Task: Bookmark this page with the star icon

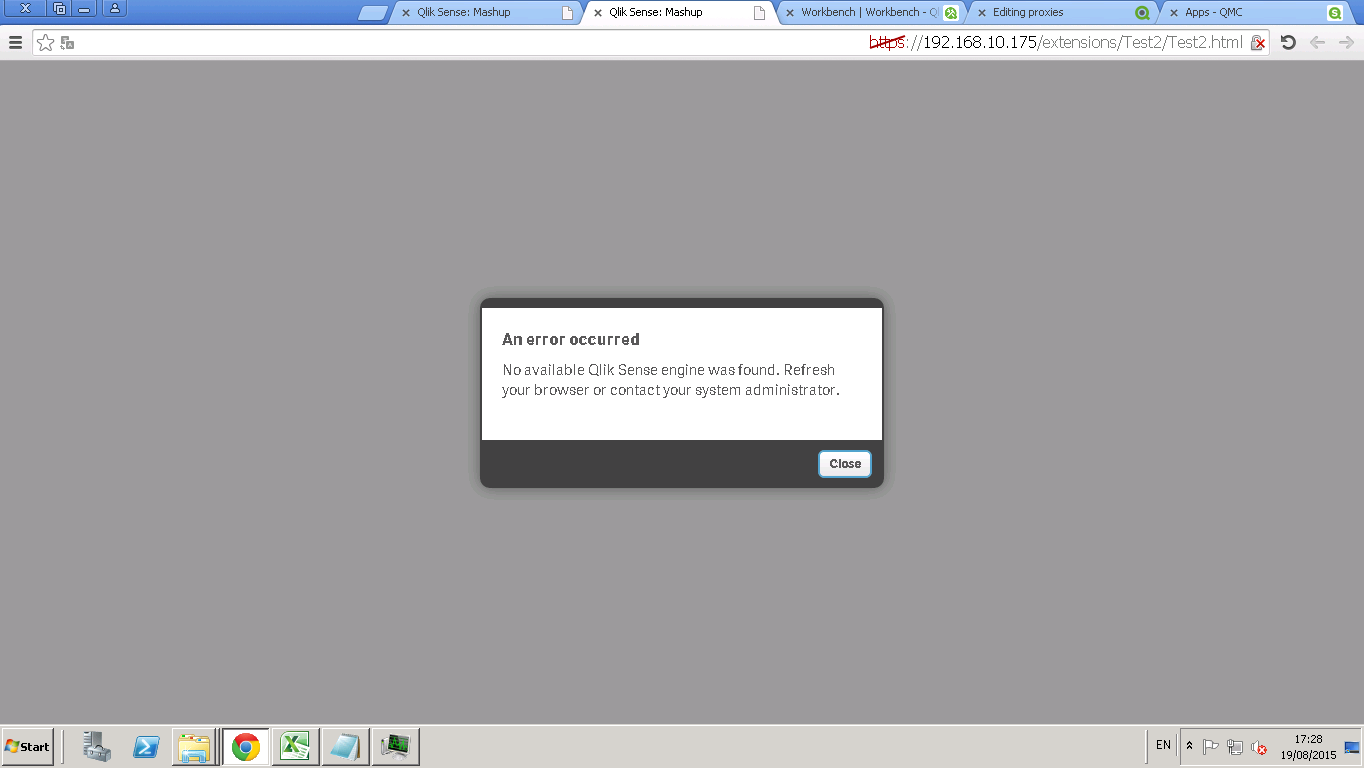Action: 45,43
